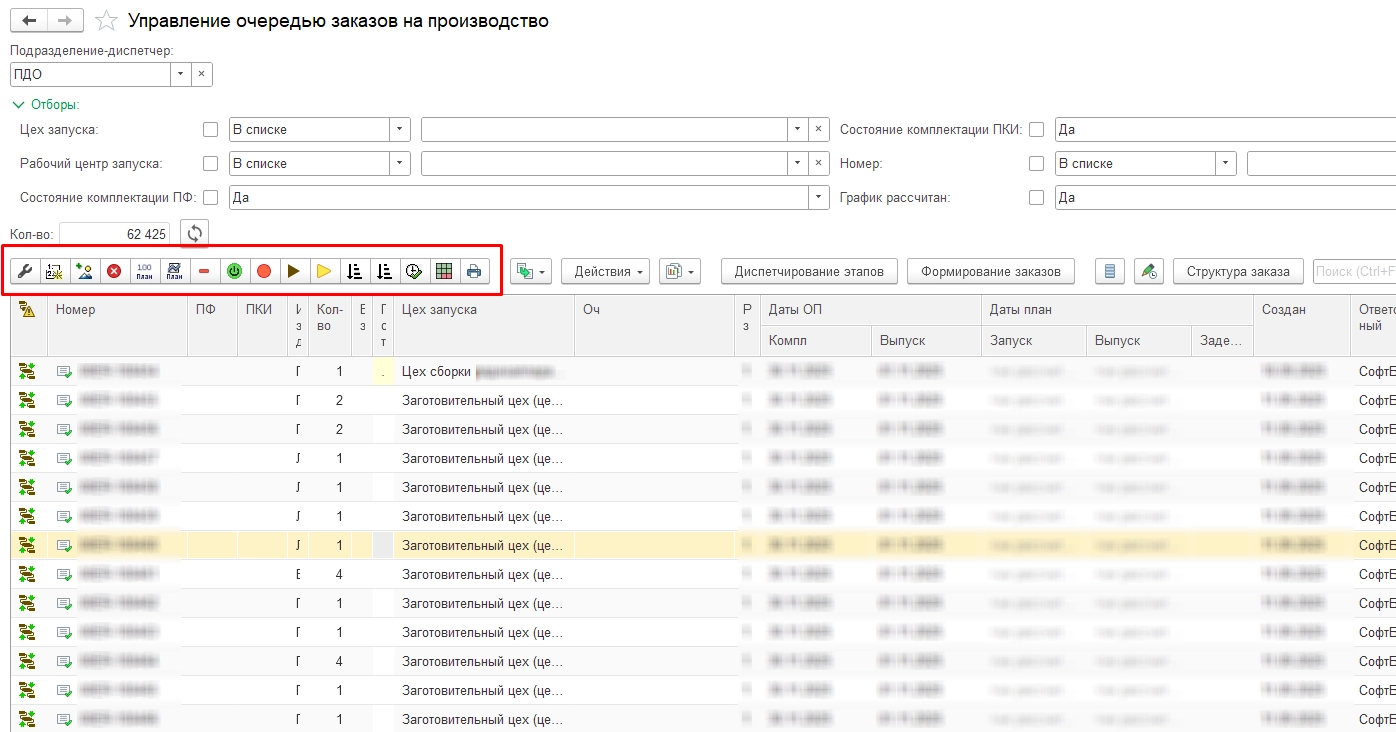The height and width of the screenshot is (732, 1396).
Task: Click the colored grid table icon
Action: coord(444,271)
